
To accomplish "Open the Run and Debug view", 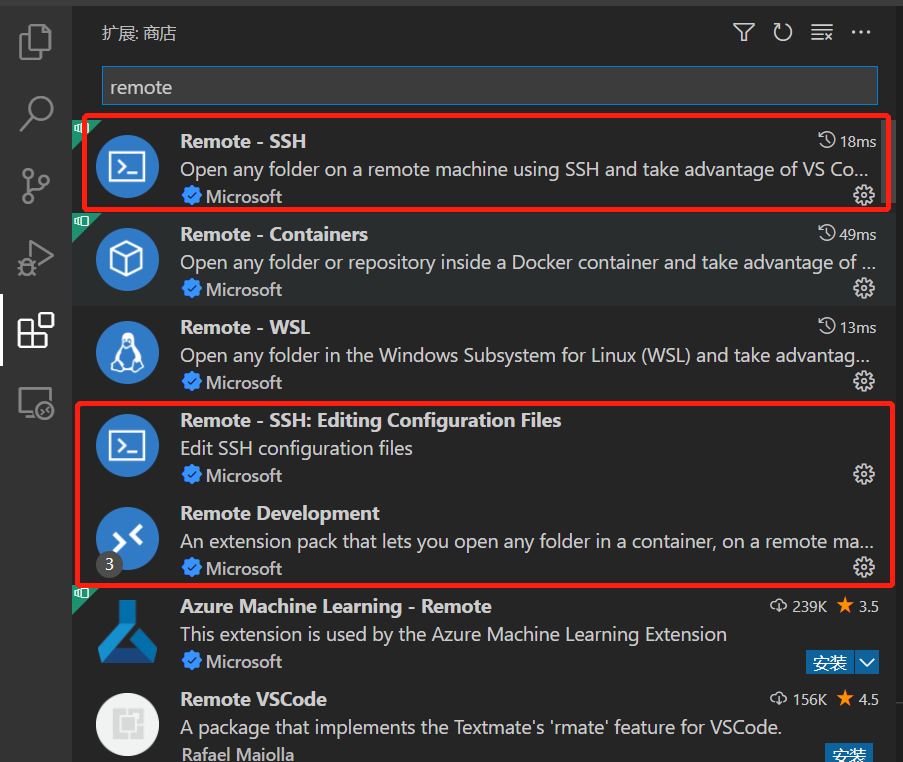I will tap(36, 258).
